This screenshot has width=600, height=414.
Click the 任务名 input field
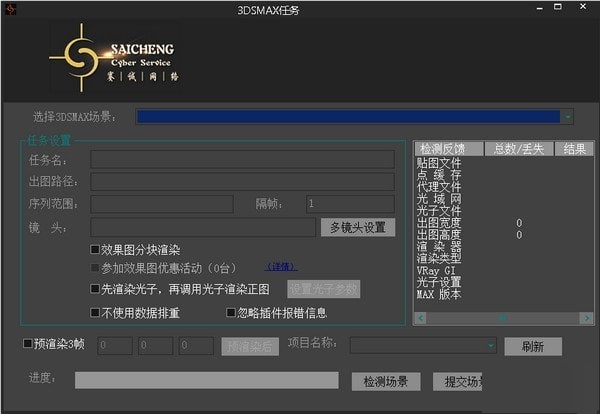[242, 160]
